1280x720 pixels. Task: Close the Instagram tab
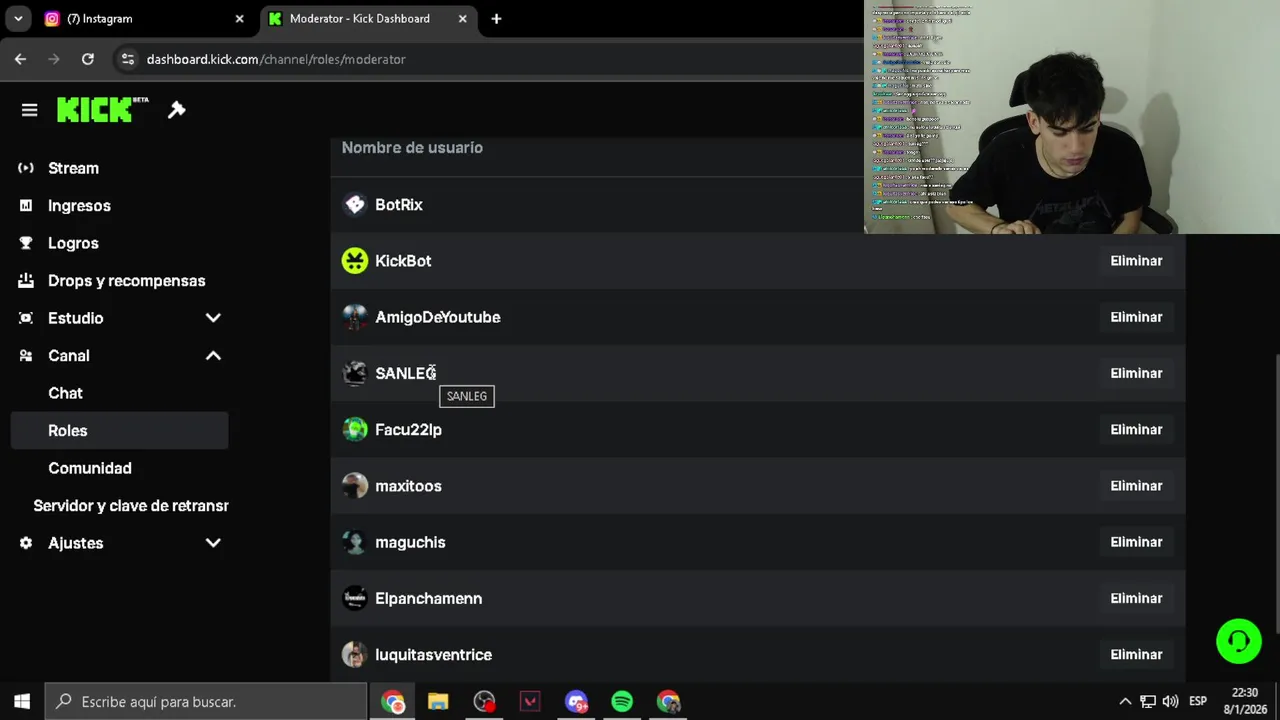239,19
